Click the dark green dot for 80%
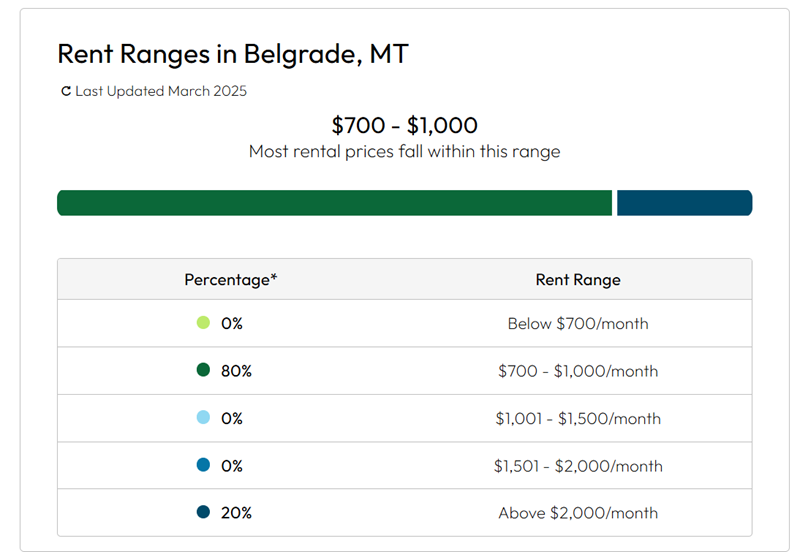This screenshot has width=800, height=552. tap(203, 370)
